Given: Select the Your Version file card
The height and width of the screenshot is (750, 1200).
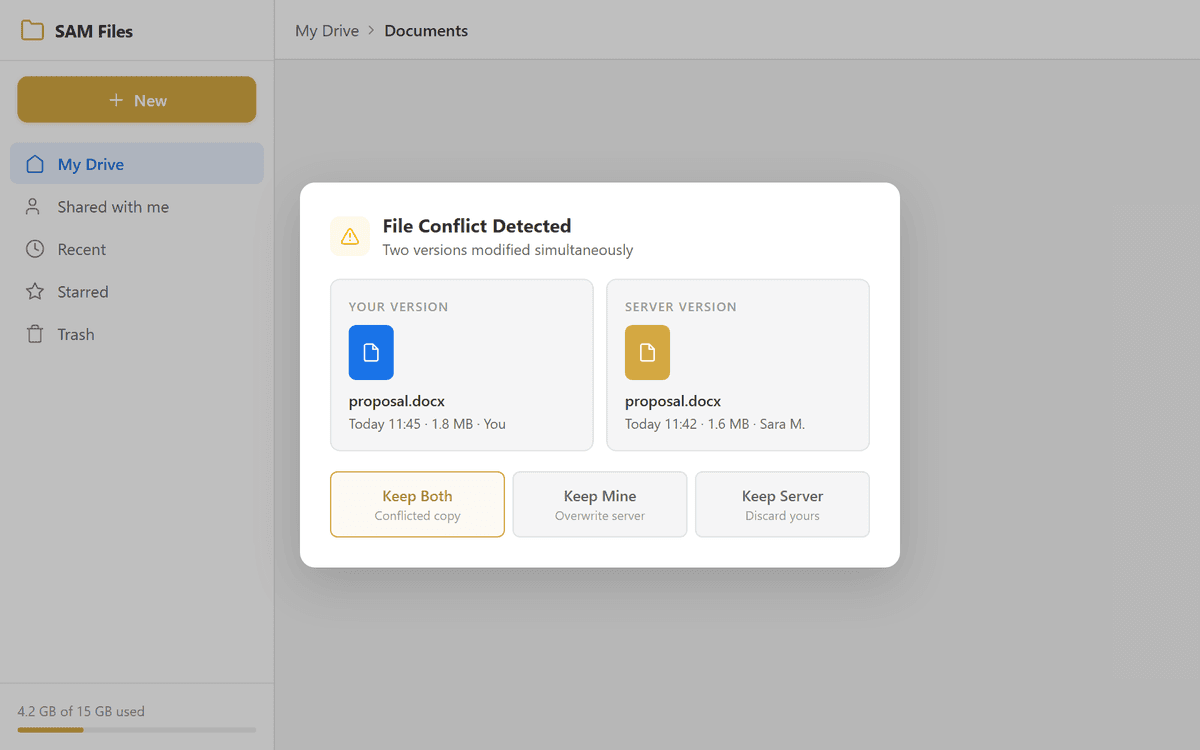Looking at the screenshot, I should [461, 365].
